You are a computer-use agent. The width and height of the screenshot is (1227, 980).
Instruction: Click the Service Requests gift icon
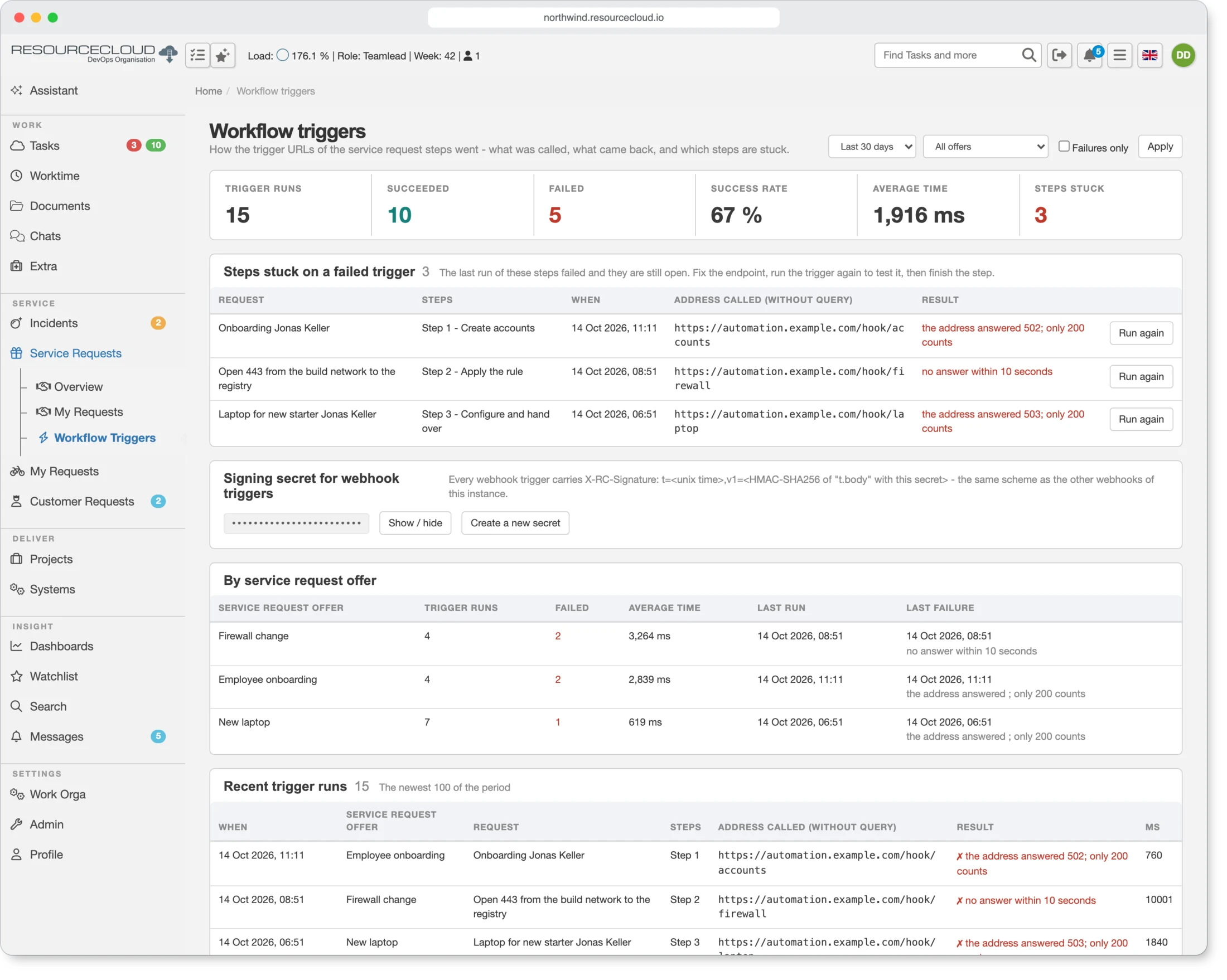pyautogui.click(x=17, y=353)
